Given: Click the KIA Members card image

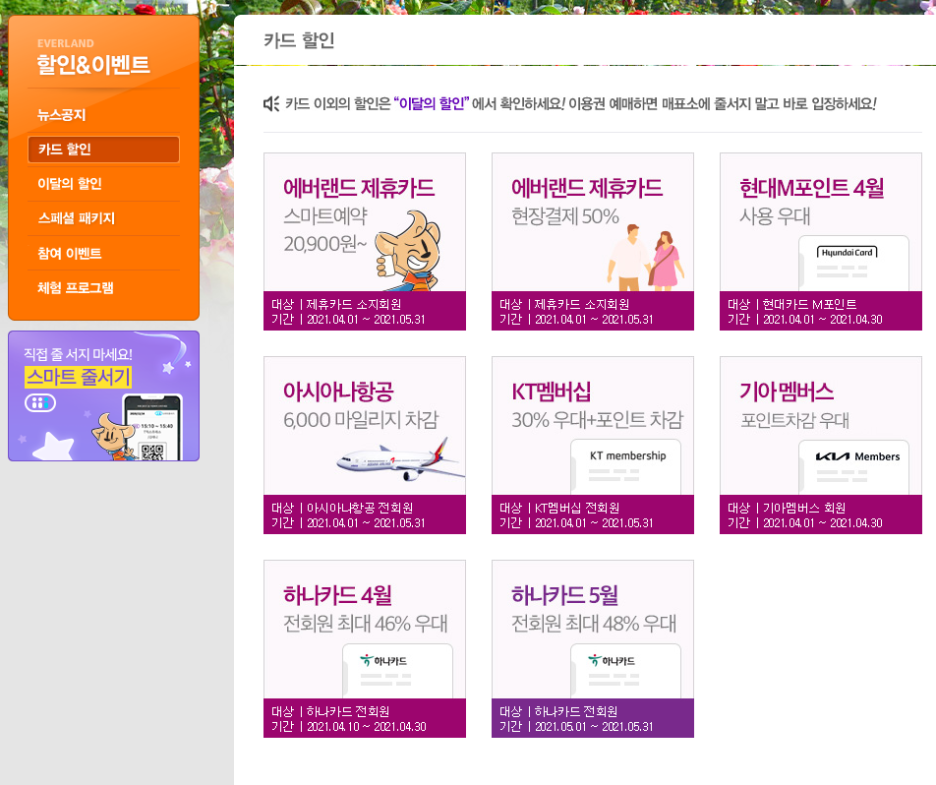Looking at the screenshot, I should point(854,467).
